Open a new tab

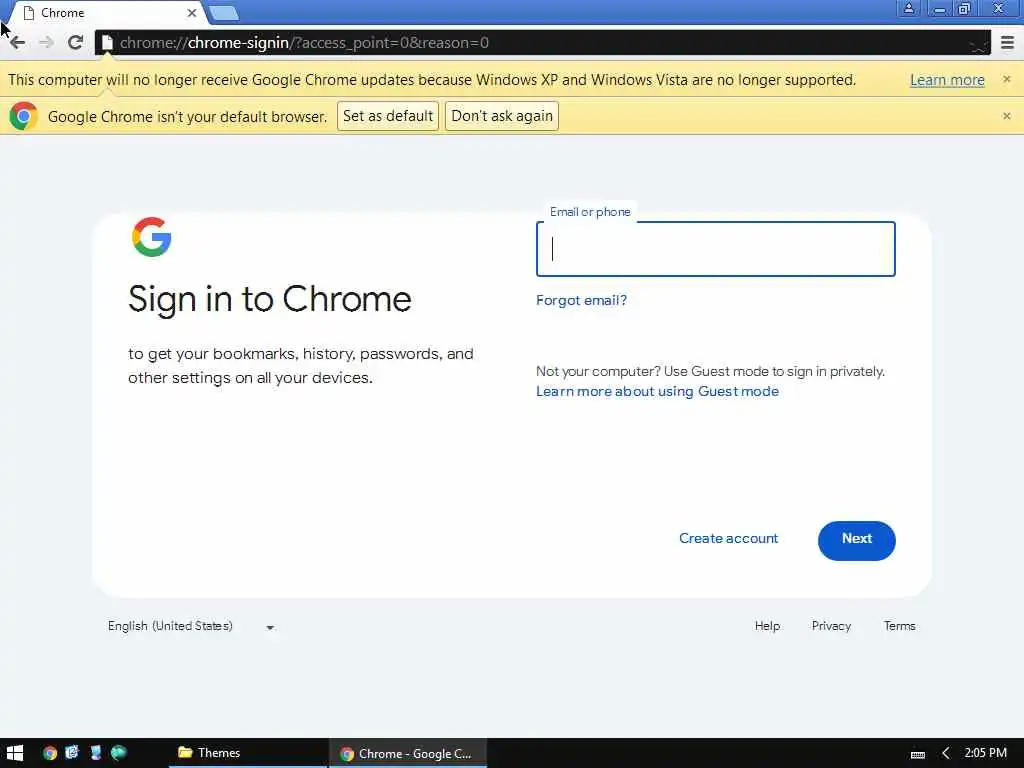(224, 13)
